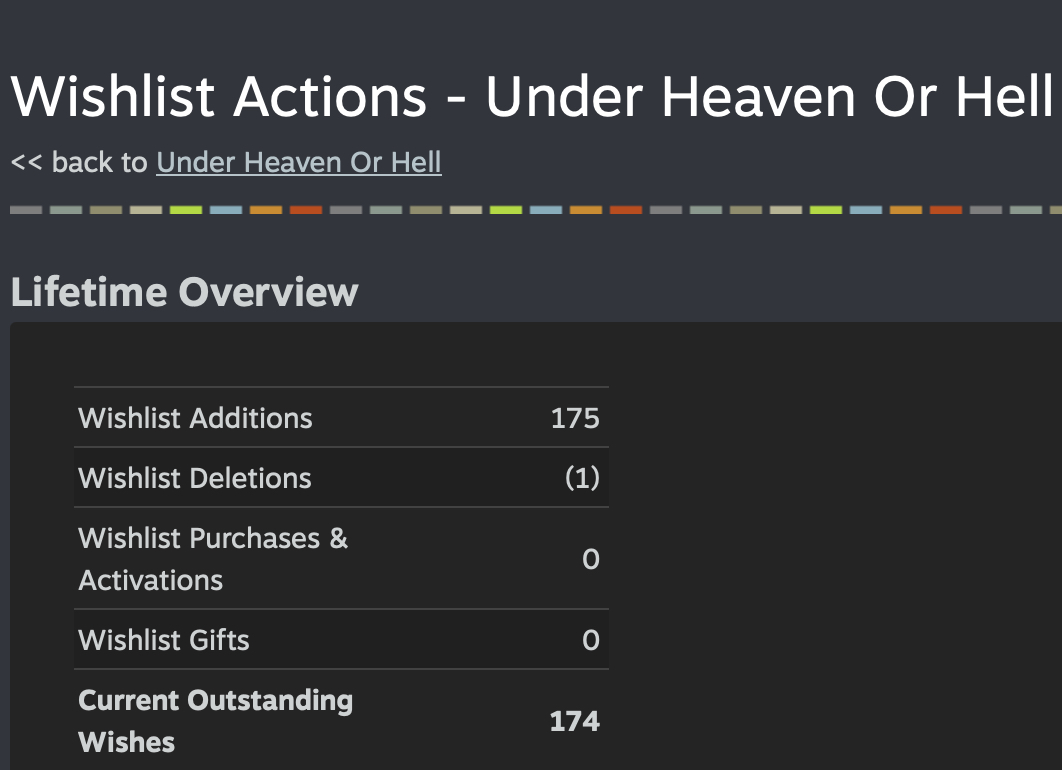
Task: Select the Lifetime Overview heading
Action: [184, 292]
